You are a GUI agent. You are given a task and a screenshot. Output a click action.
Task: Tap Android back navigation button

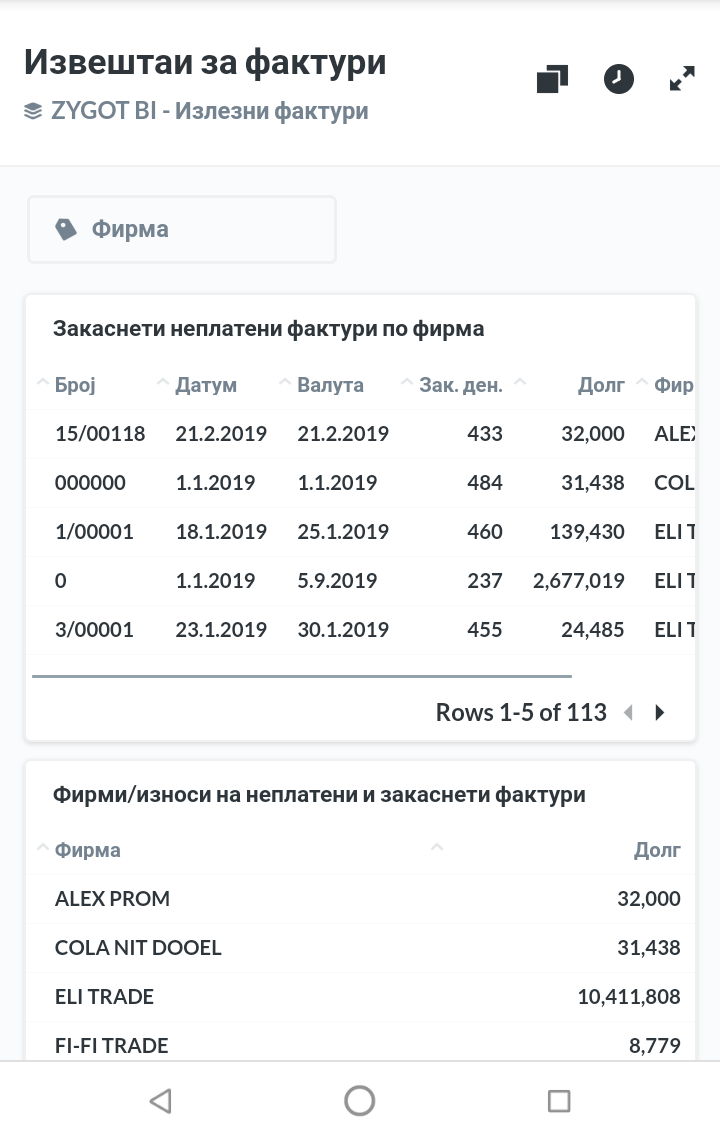[x=160, y=1101]
